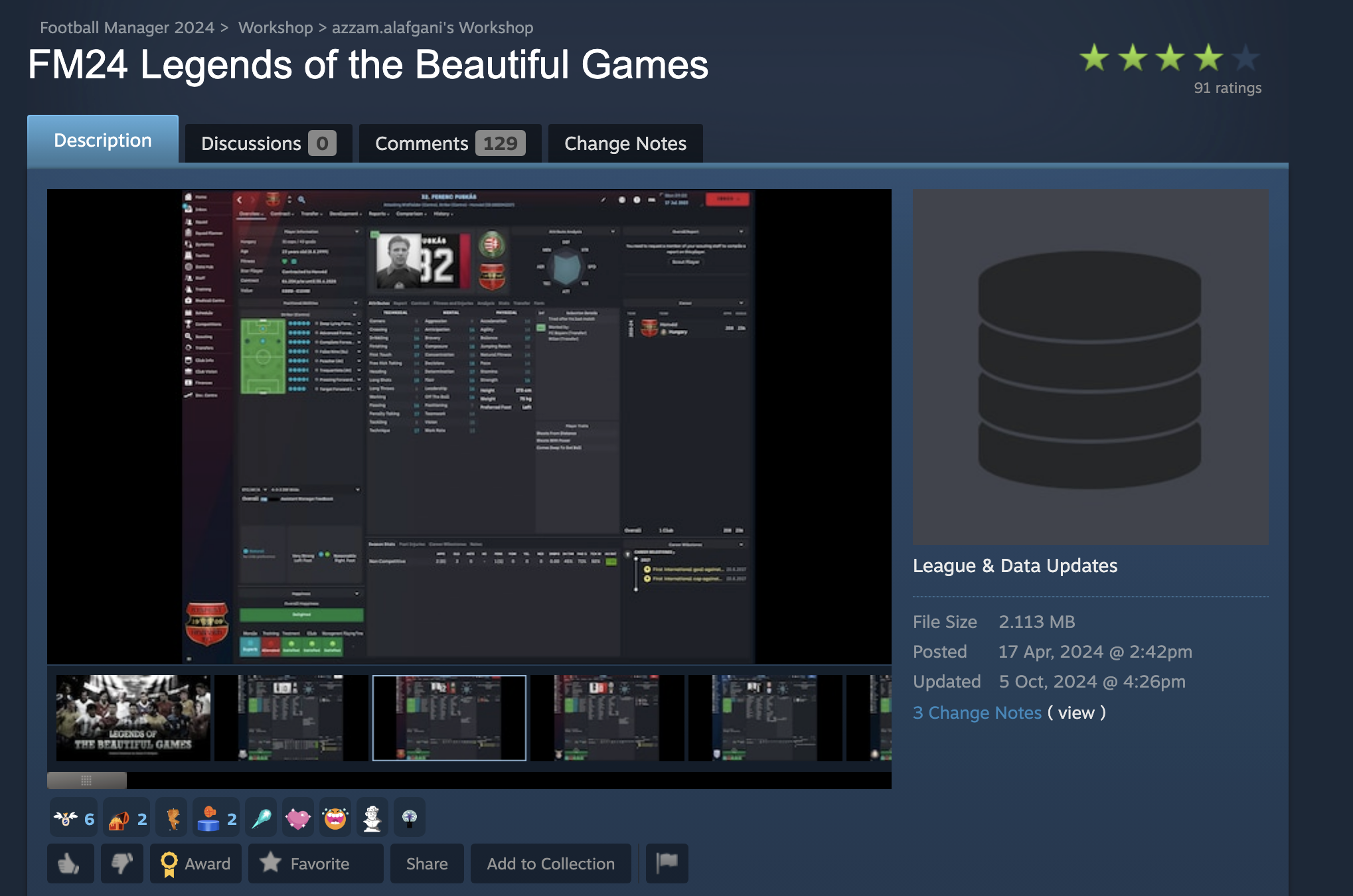
Task: Switch to the Description tab
Action: (103, 140)
